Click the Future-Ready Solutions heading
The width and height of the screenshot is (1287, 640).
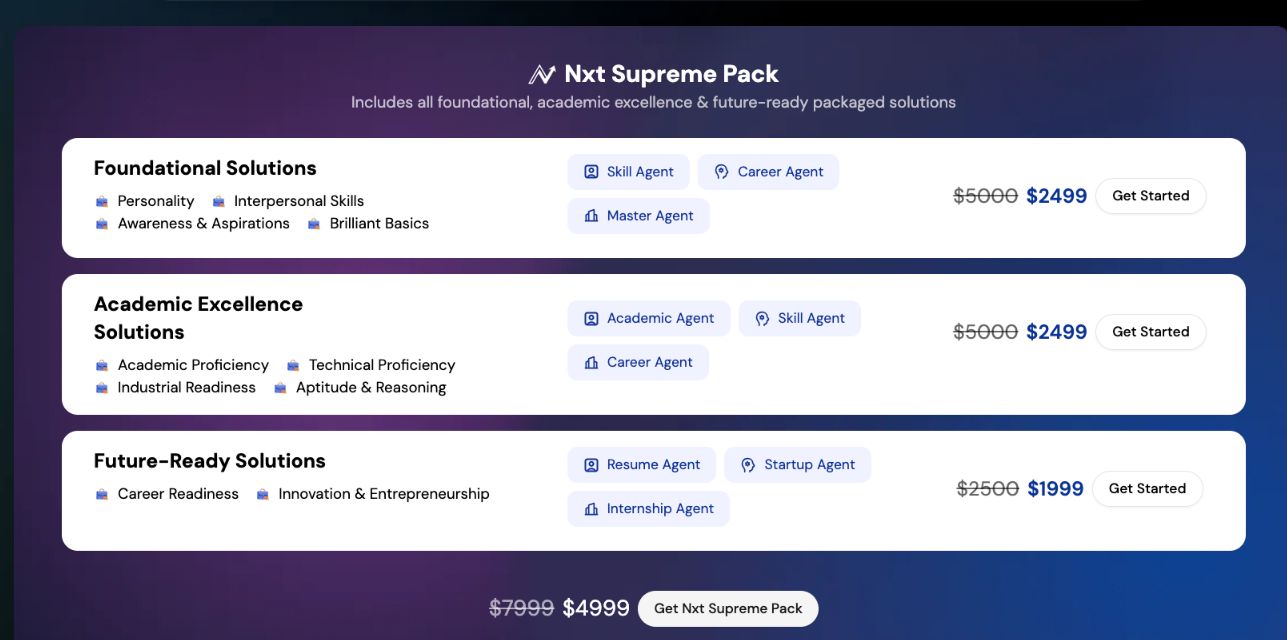click(210, 461)
